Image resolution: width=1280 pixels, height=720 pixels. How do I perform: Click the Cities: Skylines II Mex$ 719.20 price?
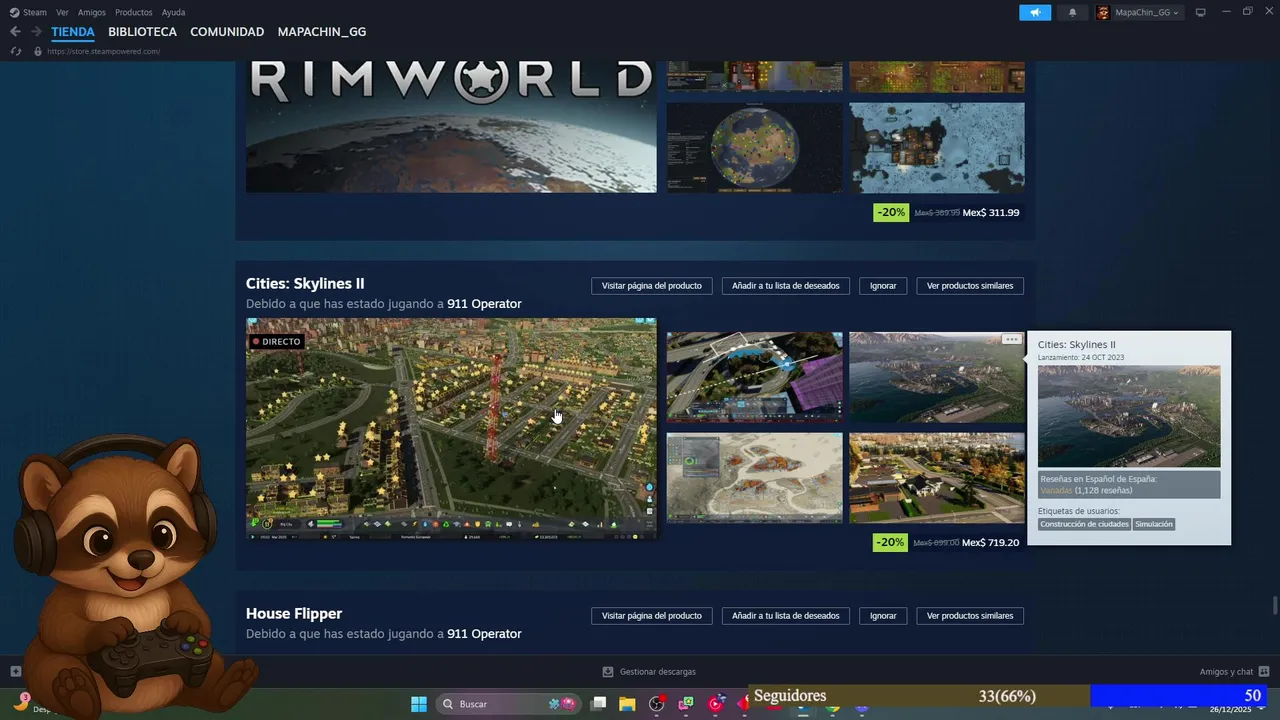(x=991, y=543)
